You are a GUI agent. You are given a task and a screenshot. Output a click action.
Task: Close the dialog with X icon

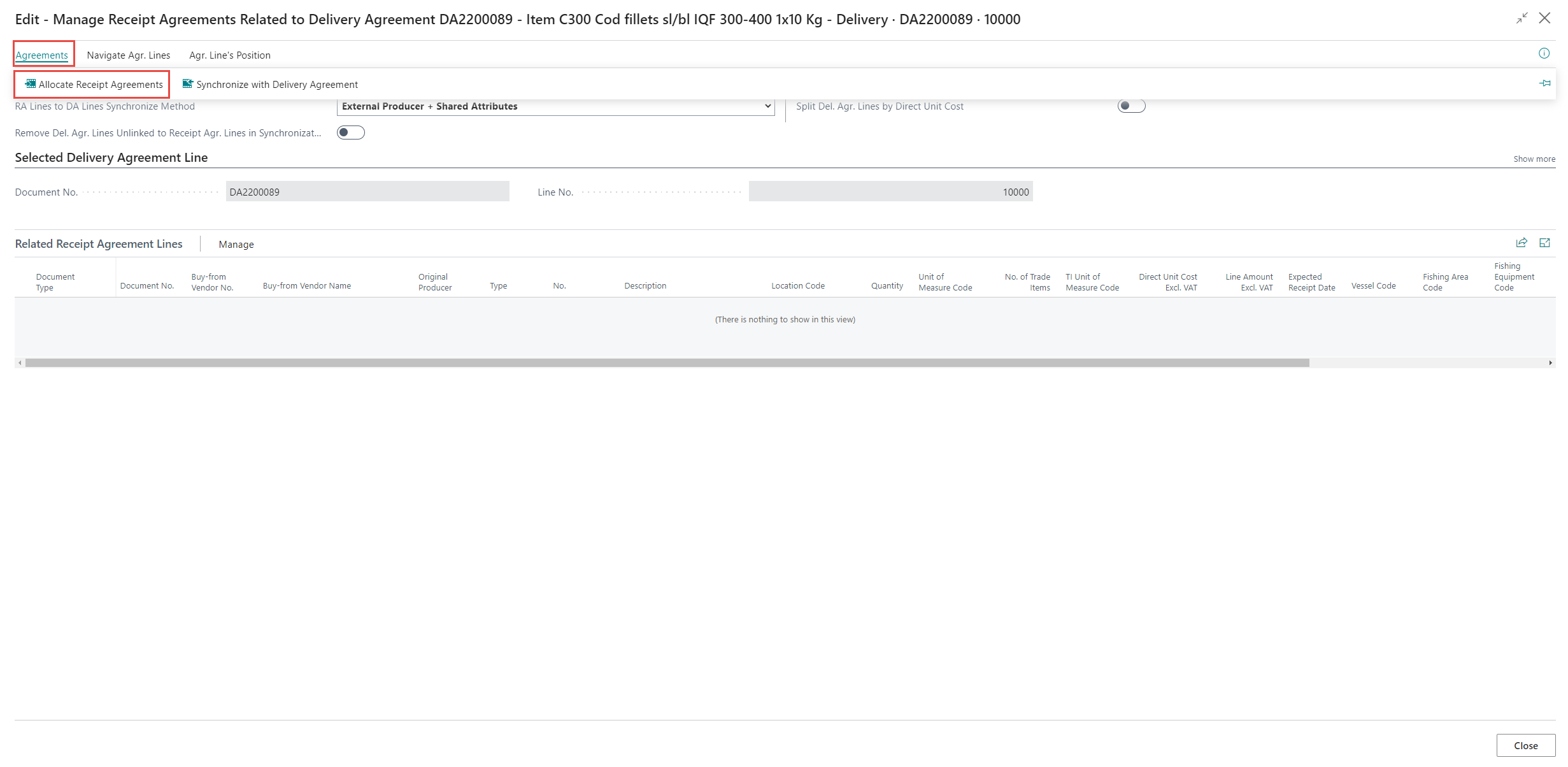tap(1544, 18)
